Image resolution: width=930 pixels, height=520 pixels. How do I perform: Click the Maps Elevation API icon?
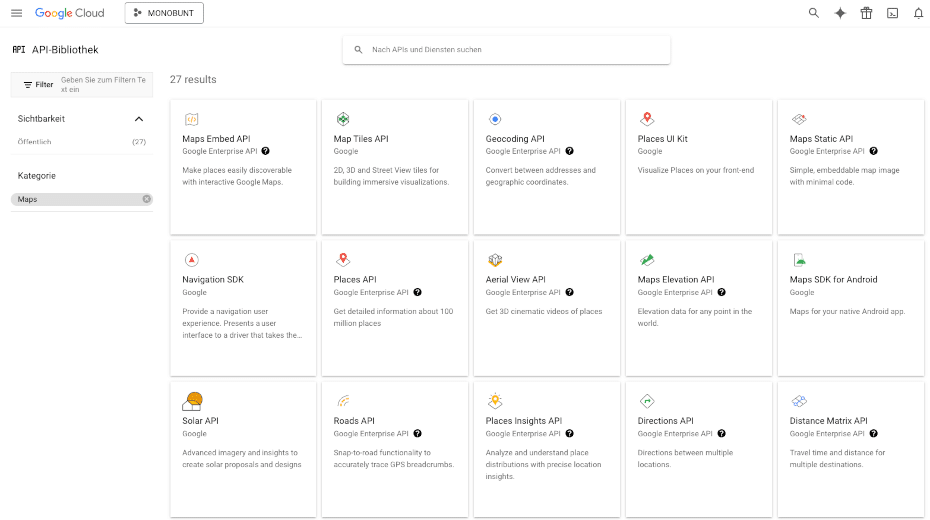[x=647, y=260]
